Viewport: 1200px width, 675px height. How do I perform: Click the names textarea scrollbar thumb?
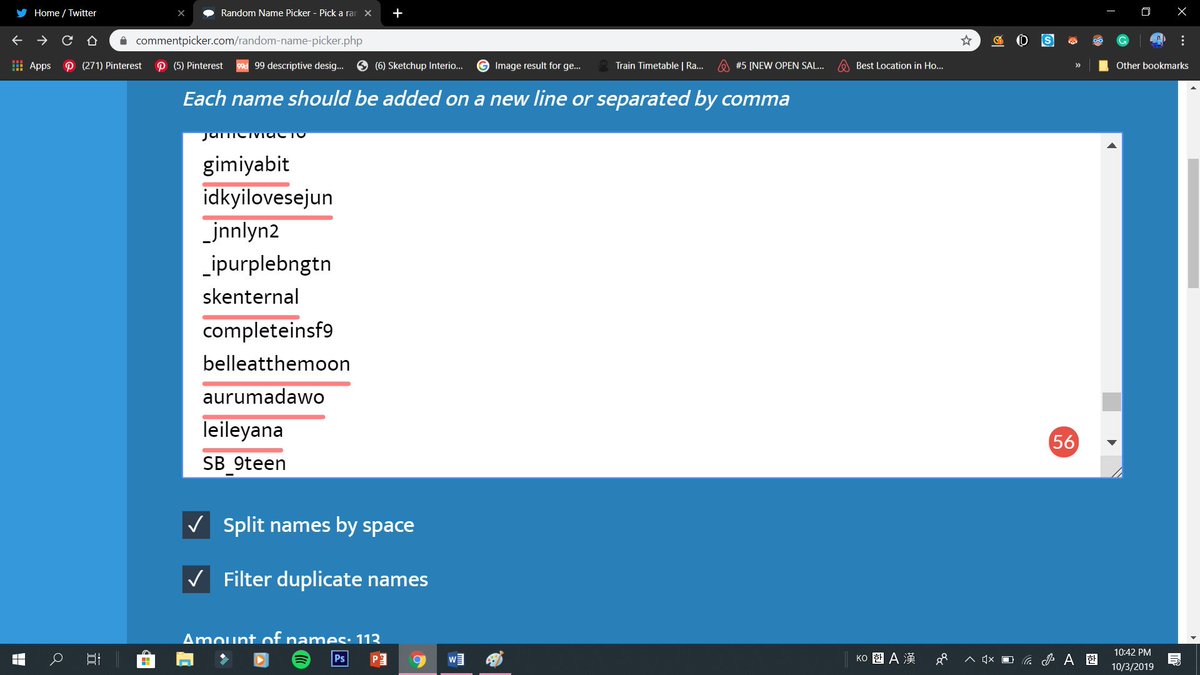pos(1111,402)
